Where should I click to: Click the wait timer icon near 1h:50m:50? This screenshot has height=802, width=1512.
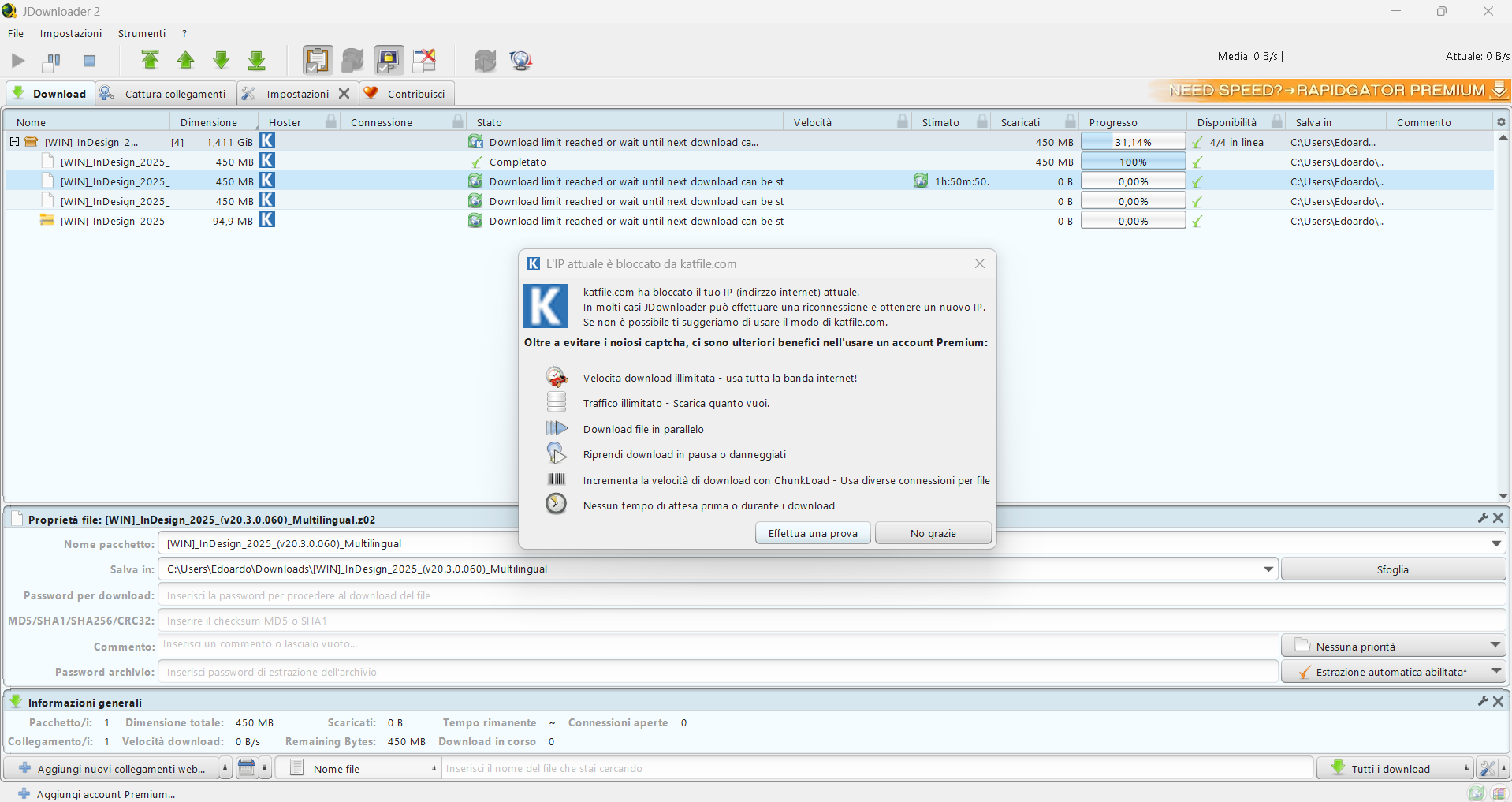pos(921,181)
